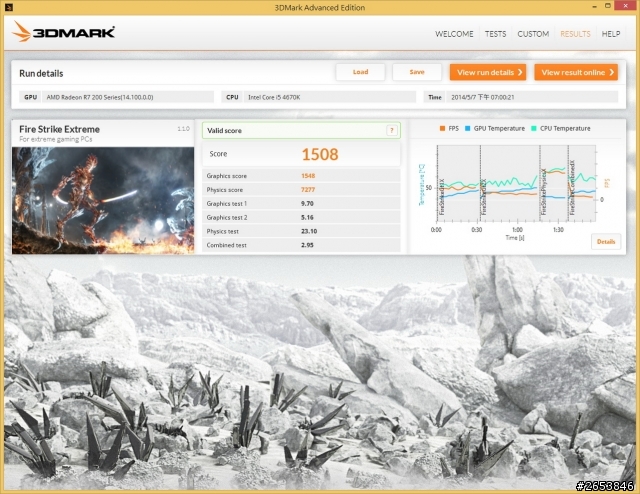Click the FireStrikePhysicsX graph marker

[543, 192]
